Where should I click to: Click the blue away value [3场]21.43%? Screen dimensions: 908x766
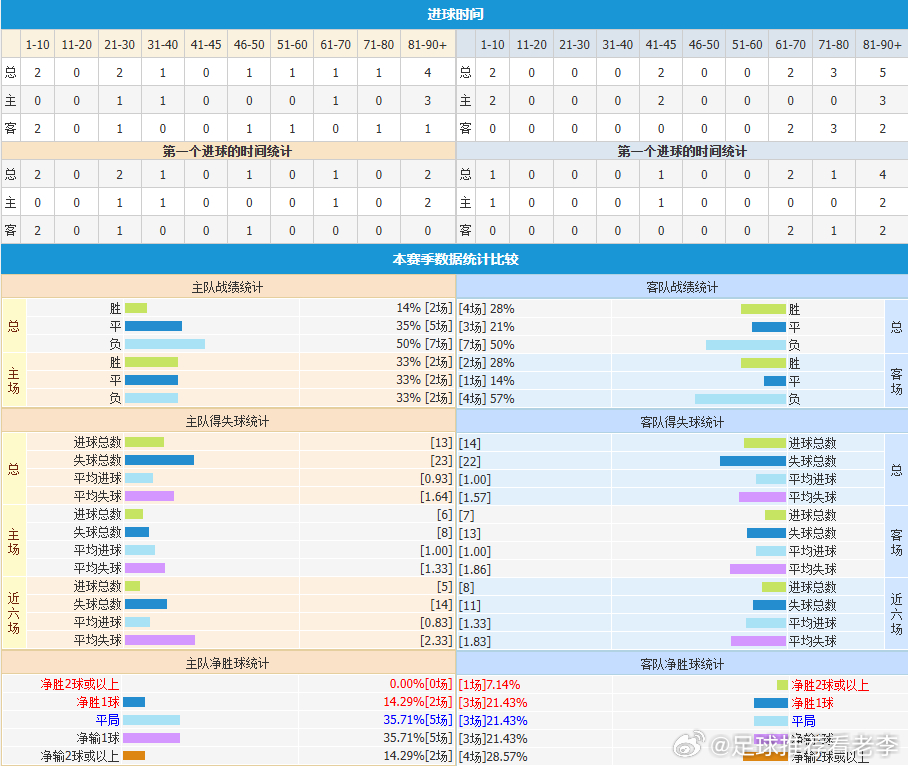(x=493, y=720)
